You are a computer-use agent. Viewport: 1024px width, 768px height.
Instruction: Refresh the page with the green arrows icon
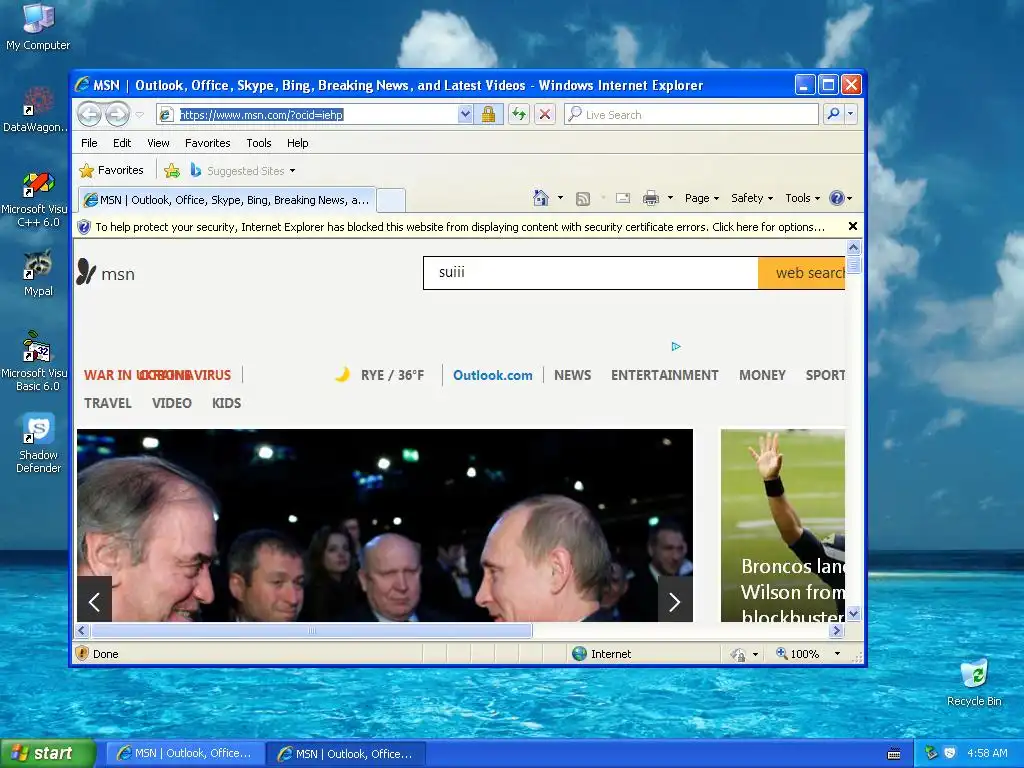point(519,114)
